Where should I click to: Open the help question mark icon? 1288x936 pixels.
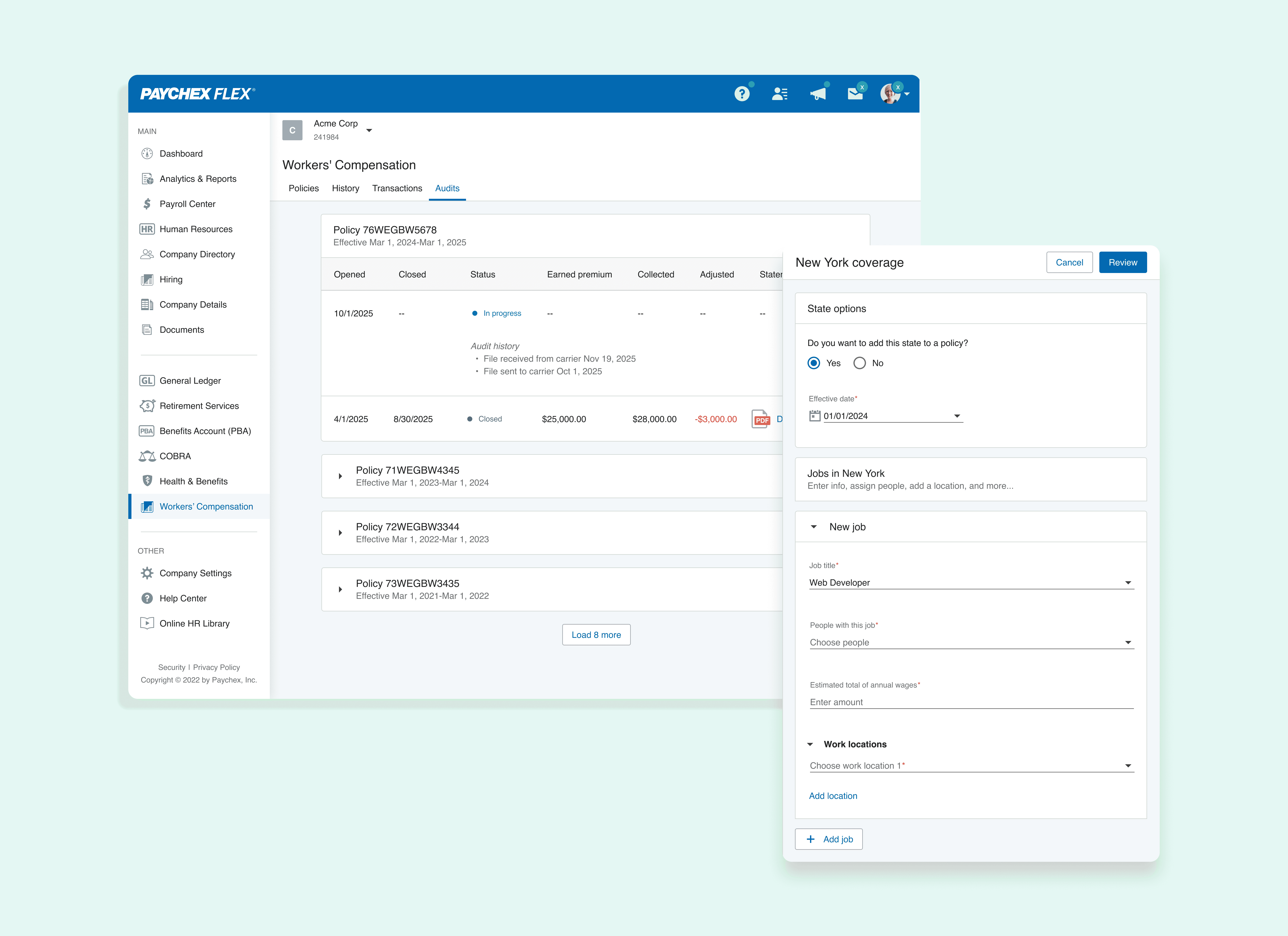(742, 94)
